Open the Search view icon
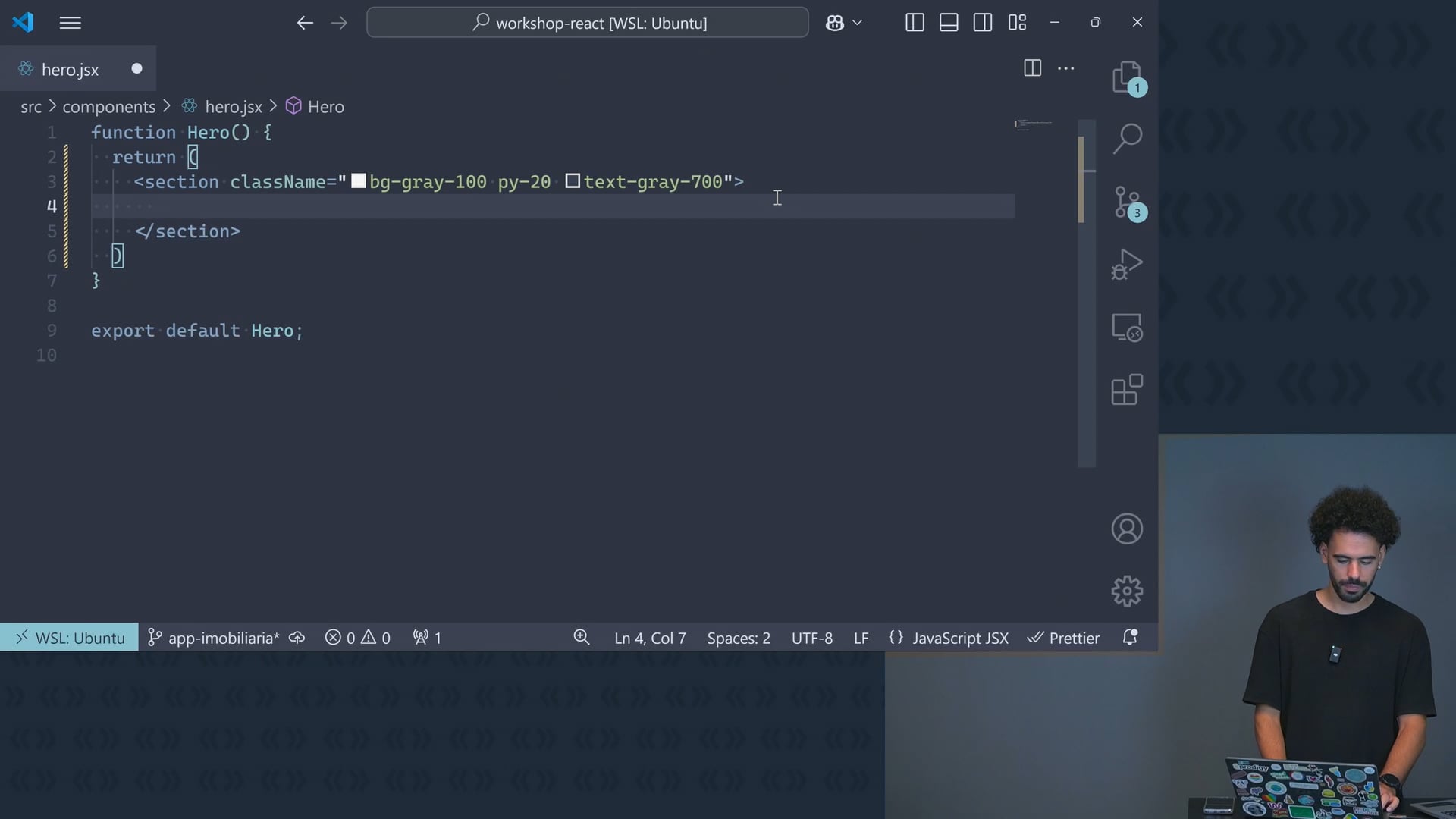 point(1127,139)
